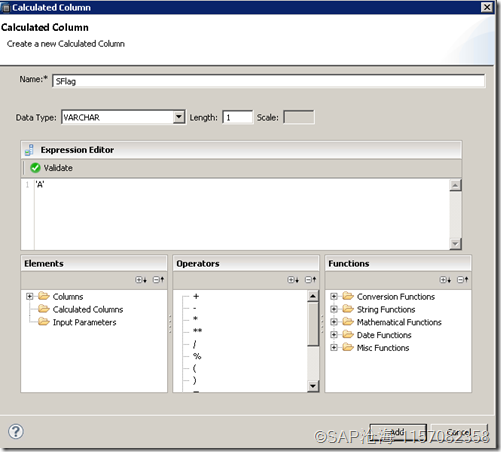Collapse all in Functions panel
Image resolution: width=501 pixels, height=452 pixels.
[x=463, y=280]
